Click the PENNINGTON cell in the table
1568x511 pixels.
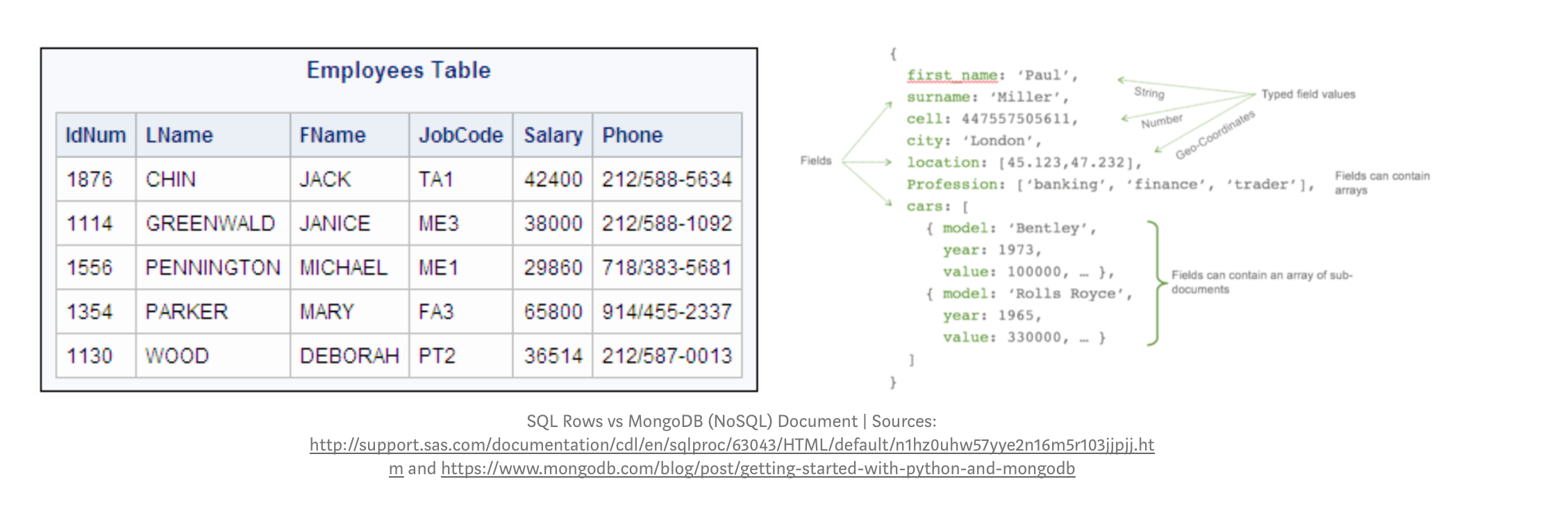click(x=212, y=267)
